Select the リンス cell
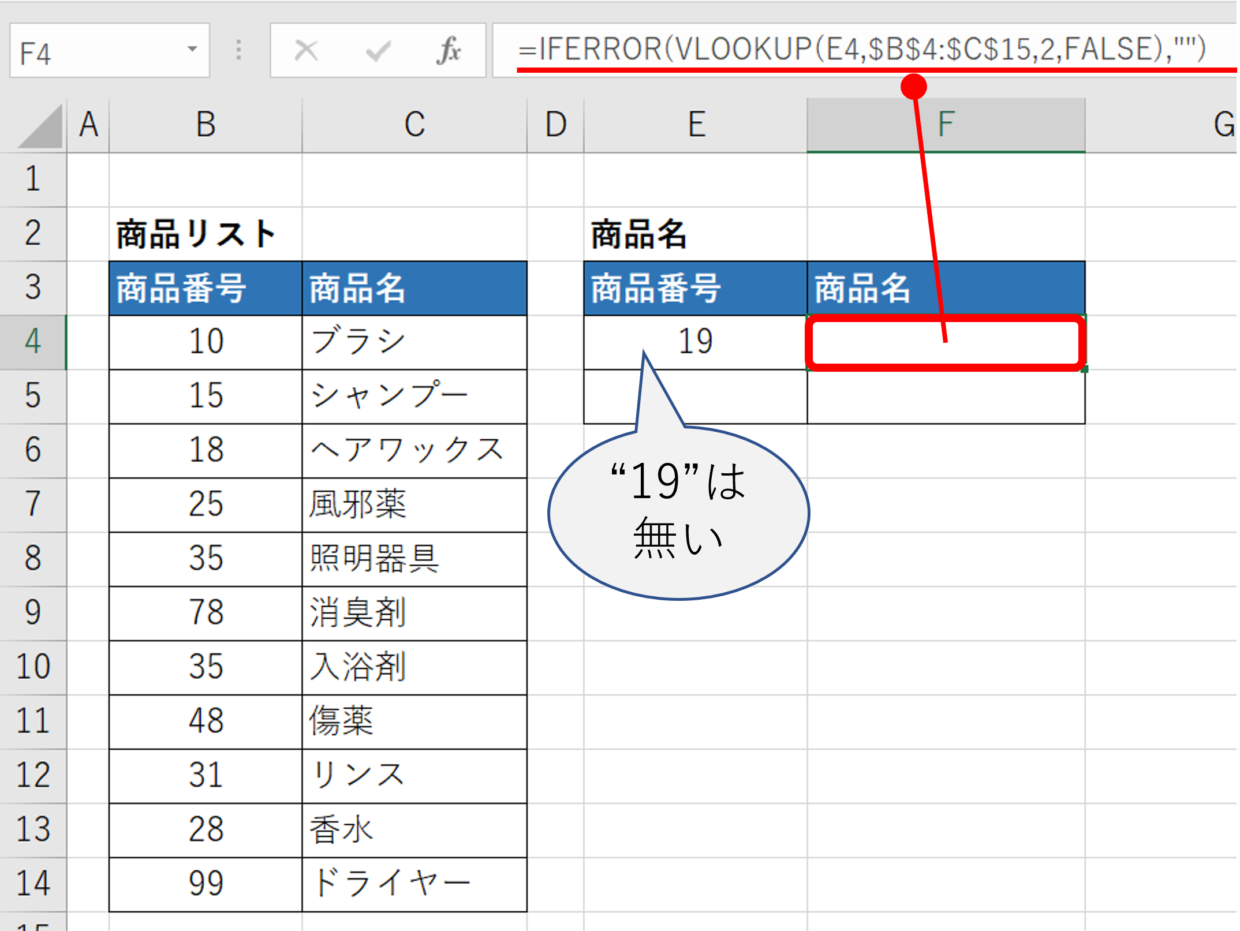The height and width of the screenshot is (931, 1240). pyautogui.click(x=414, y=774)
